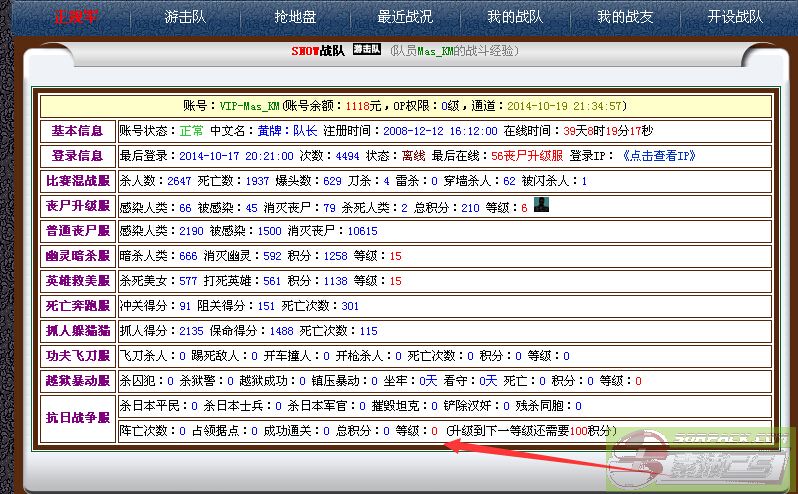Open the SNOW战队 team title link

[318, 50]
